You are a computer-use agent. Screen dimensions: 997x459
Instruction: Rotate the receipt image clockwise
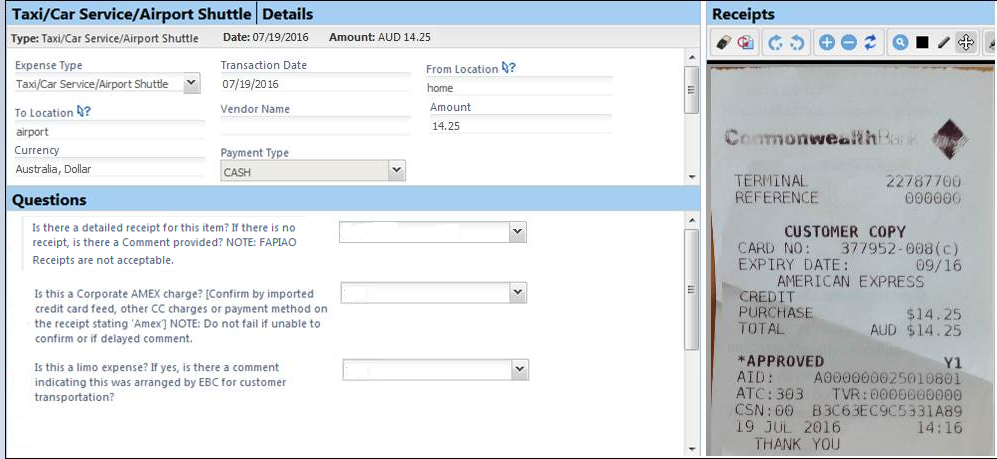tap(775, 43)
